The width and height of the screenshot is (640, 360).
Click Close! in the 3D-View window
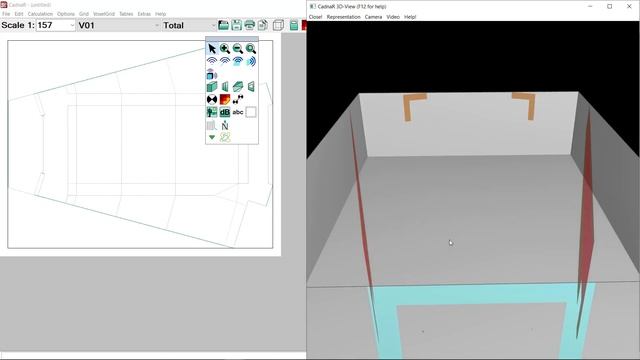pyautogui.click(x=316, y=17)
